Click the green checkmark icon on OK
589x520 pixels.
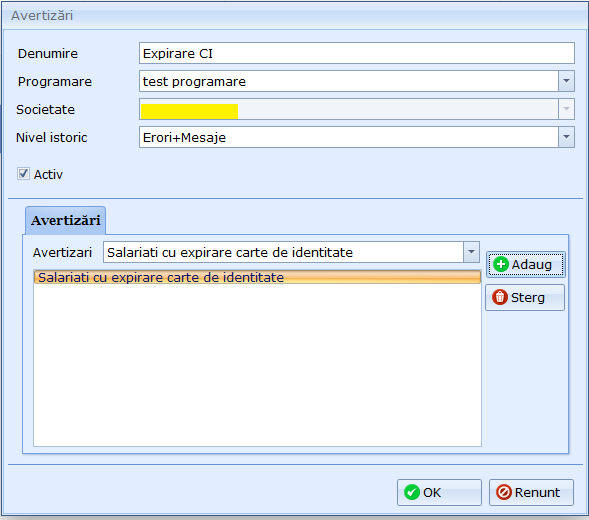412,492
